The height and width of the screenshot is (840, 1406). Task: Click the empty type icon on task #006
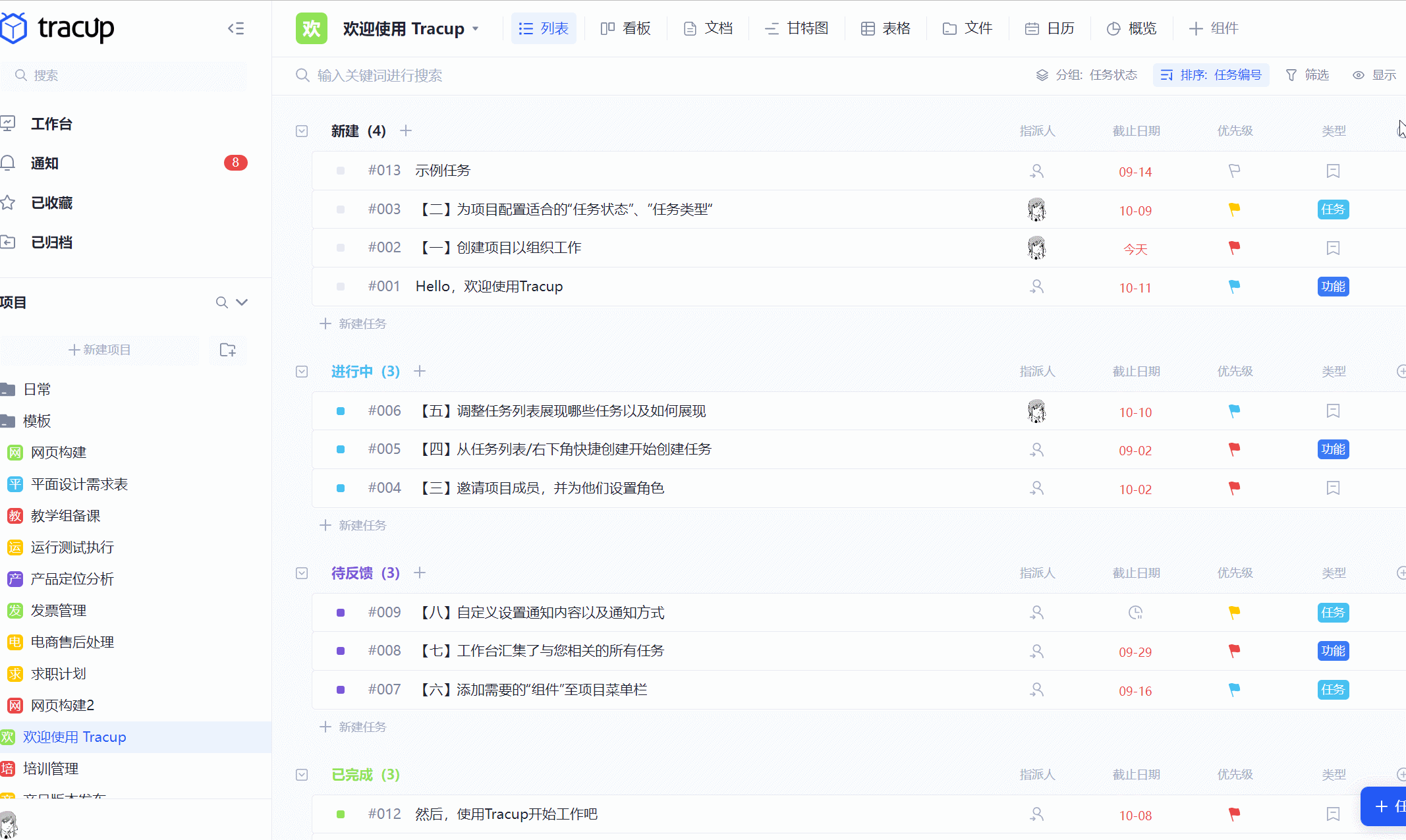1333,411
